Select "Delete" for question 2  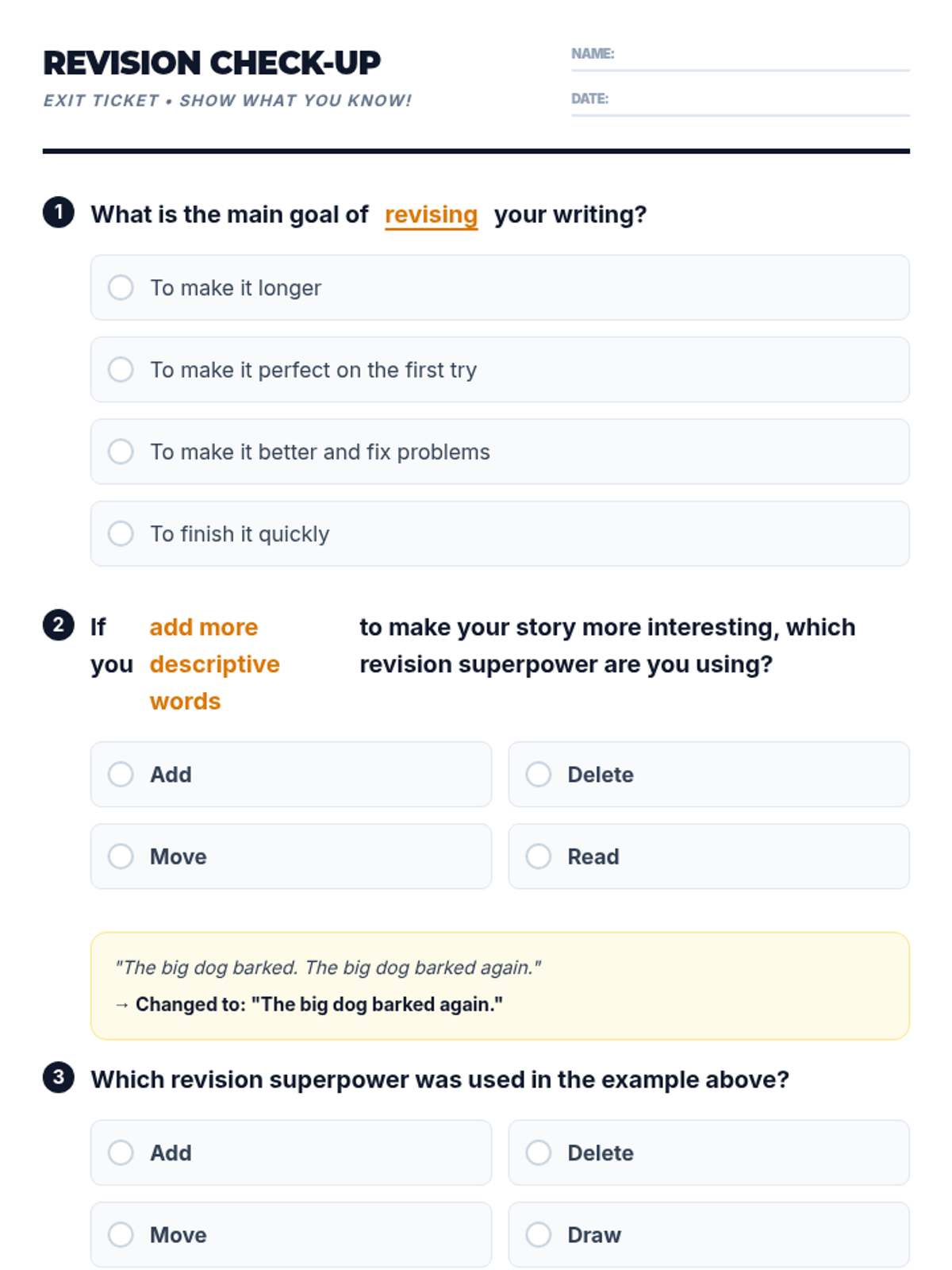[x=538, y=774]
